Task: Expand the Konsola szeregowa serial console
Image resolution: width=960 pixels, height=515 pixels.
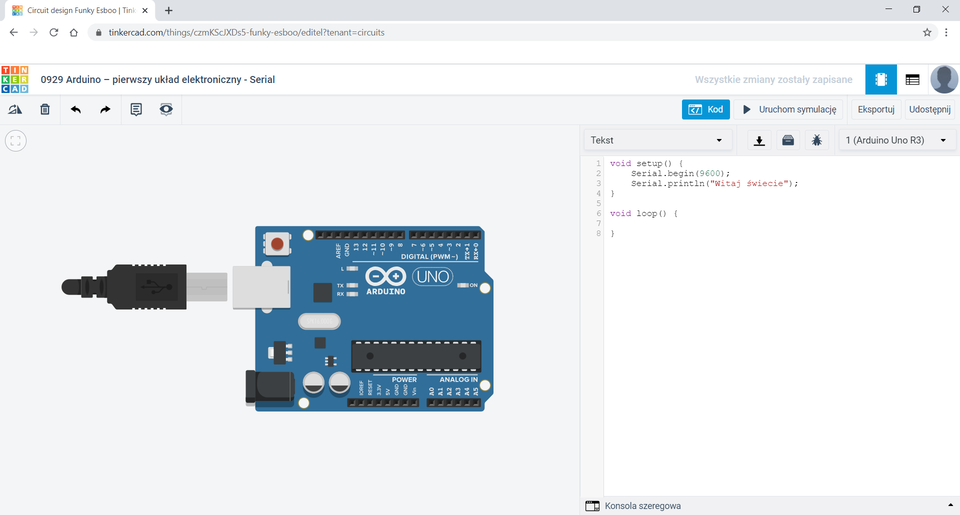Action: coord(642,506)
